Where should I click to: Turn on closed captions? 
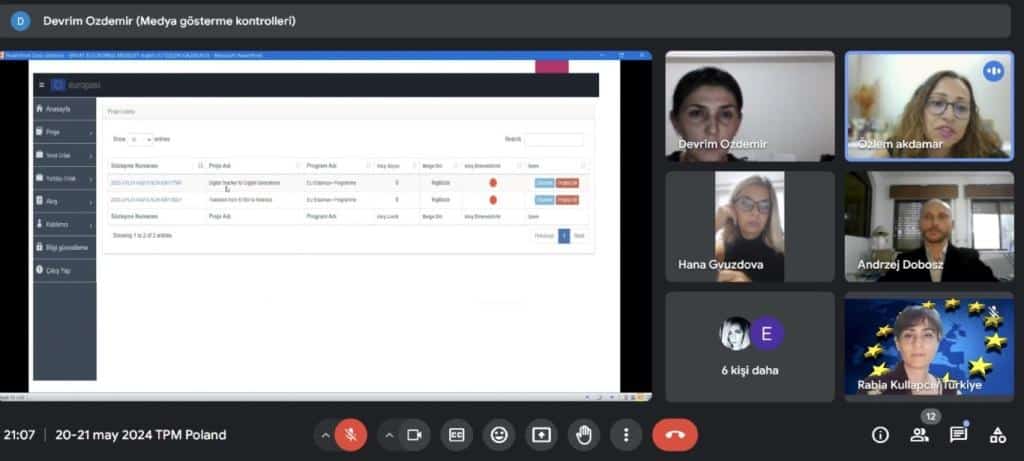click(x=456, y=434)
